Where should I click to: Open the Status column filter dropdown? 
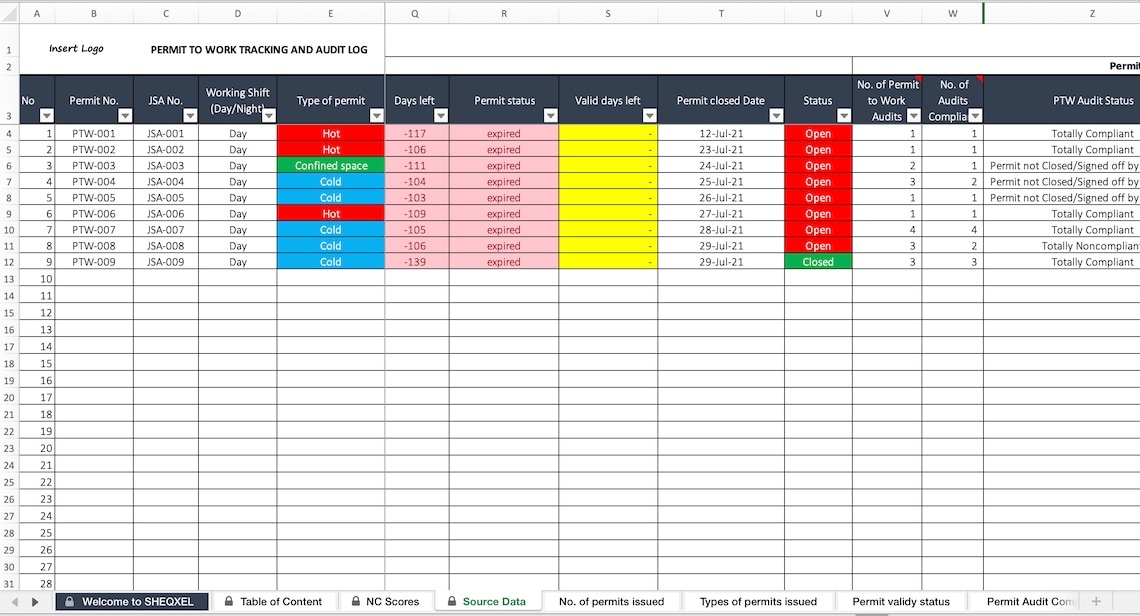845,116
